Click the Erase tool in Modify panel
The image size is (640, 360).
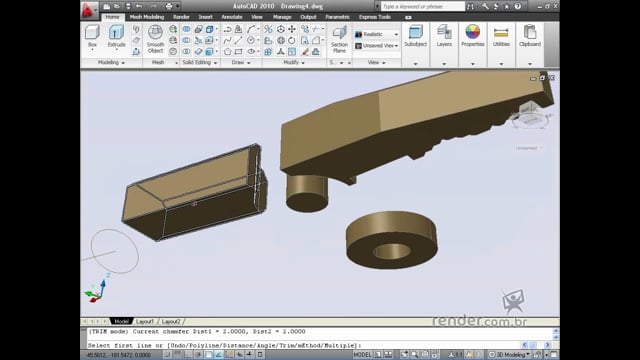point(305,52)
